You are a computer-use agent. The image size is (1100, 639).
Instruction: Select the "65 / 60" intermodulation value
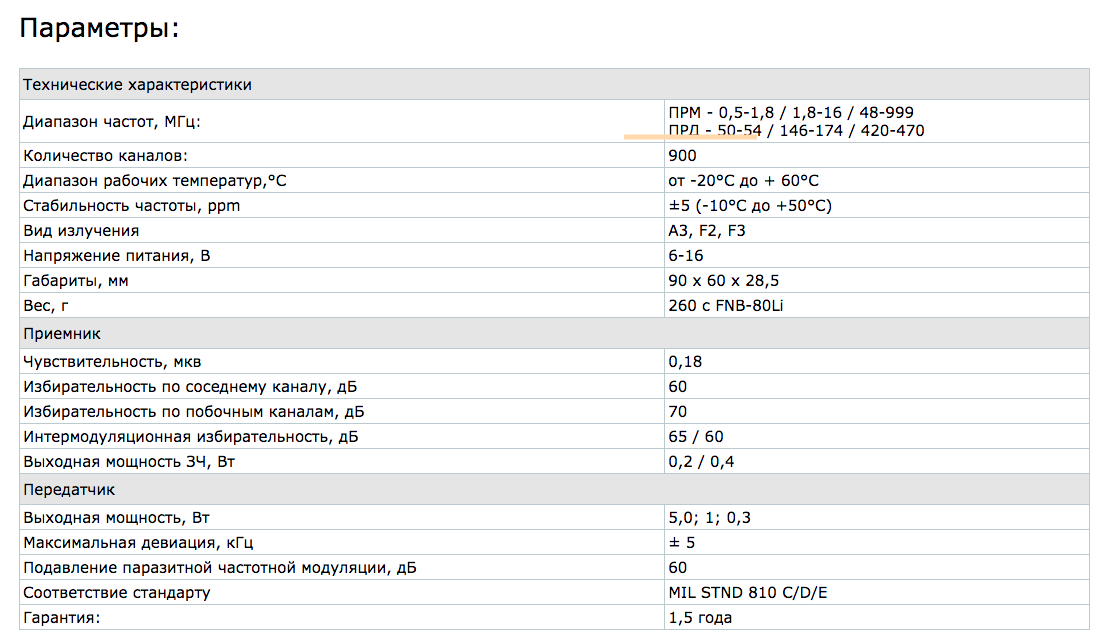695,436
